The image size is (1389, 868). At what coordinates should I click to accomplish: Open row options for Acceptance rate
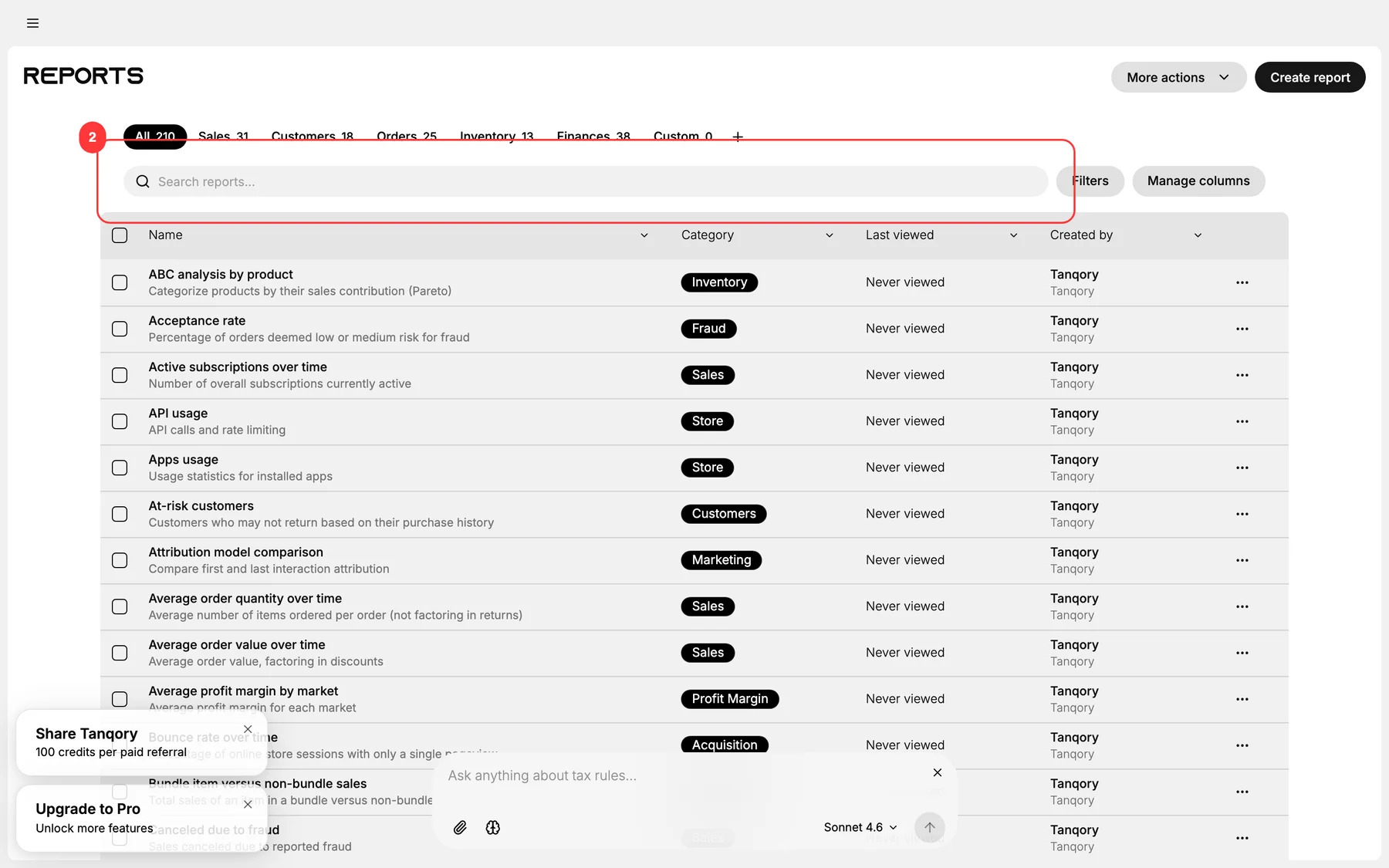point(1242,329)
